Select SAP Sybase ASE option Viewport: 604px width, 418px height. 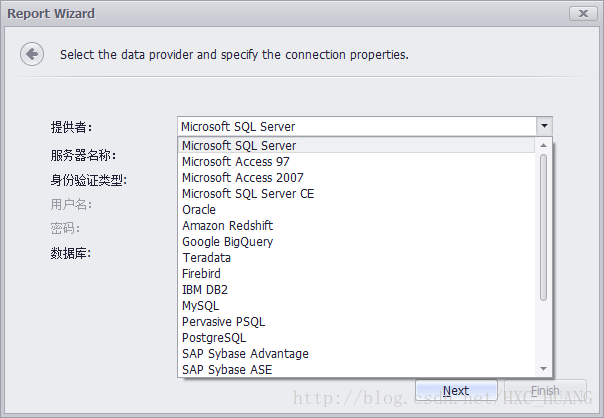coord(356,369)
